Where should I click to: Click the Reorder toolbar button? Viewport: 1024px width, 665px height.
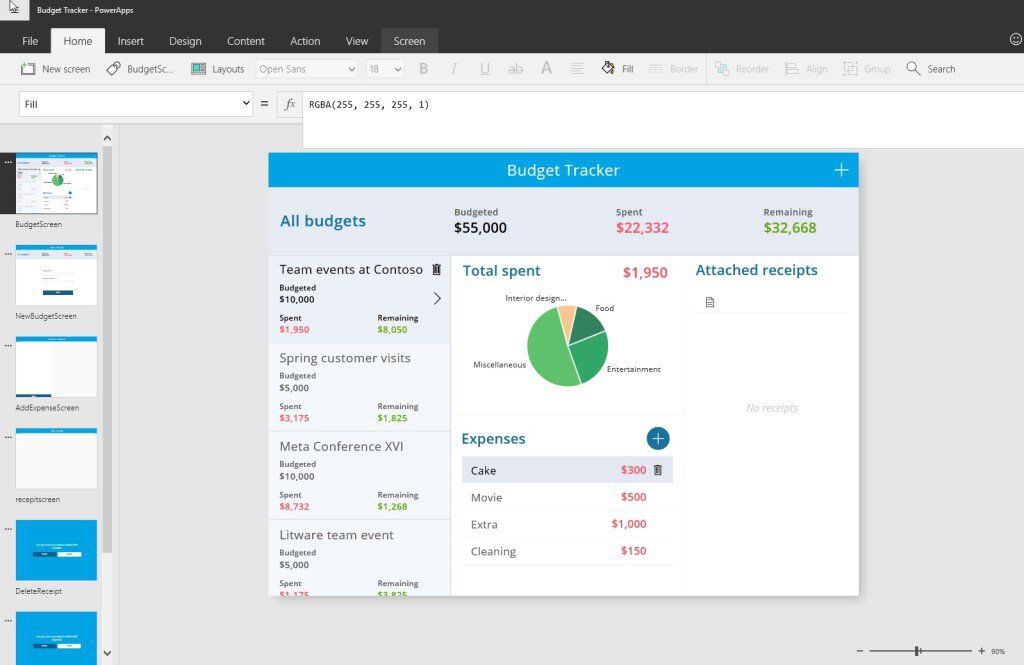pos(741,69)
